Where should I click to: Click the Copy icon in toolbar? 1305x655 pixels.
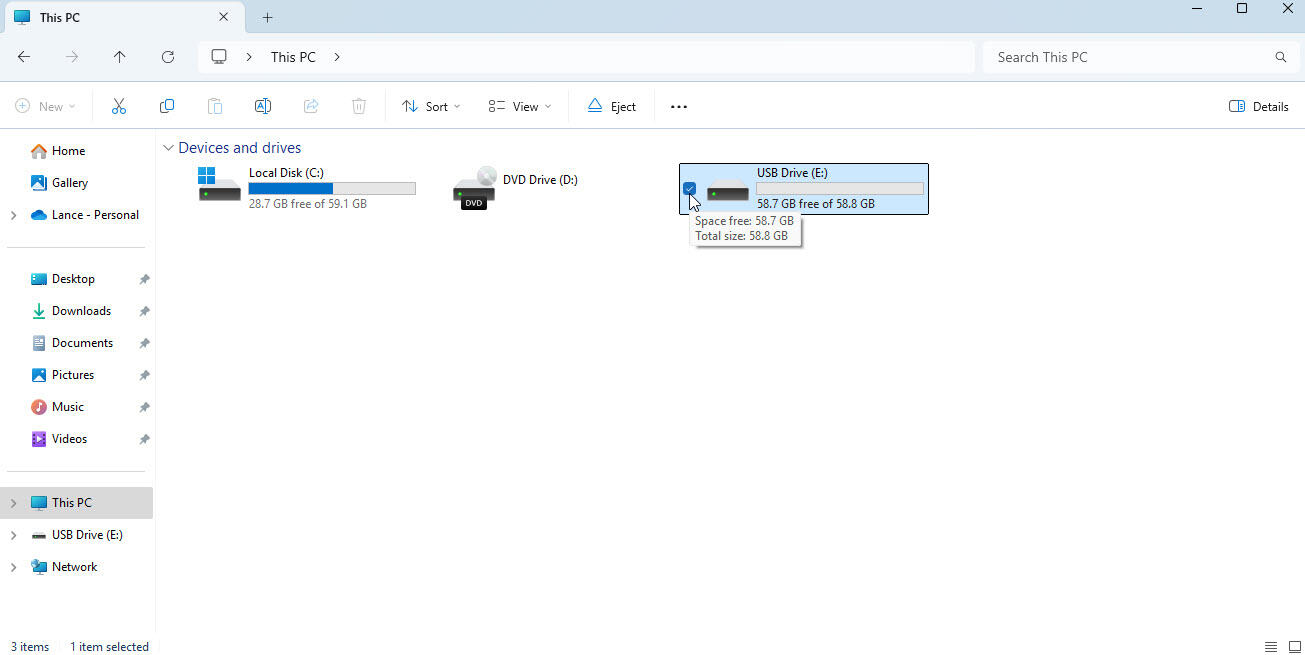click(167, 106)
